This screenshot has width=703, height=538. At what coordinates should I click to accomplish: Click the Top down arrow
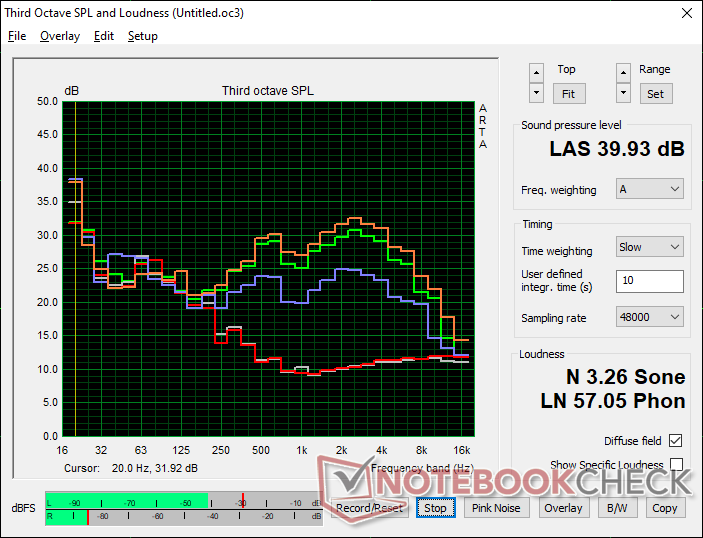536,93
